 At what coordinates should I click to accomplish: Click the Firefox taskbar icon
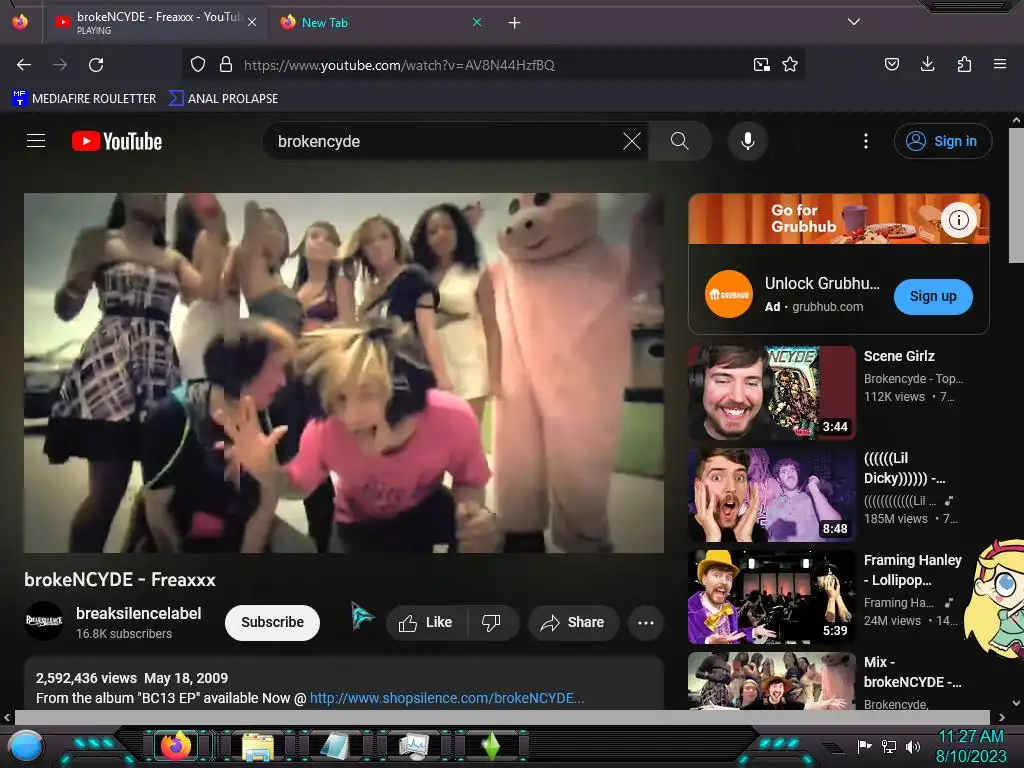(176, 746)
